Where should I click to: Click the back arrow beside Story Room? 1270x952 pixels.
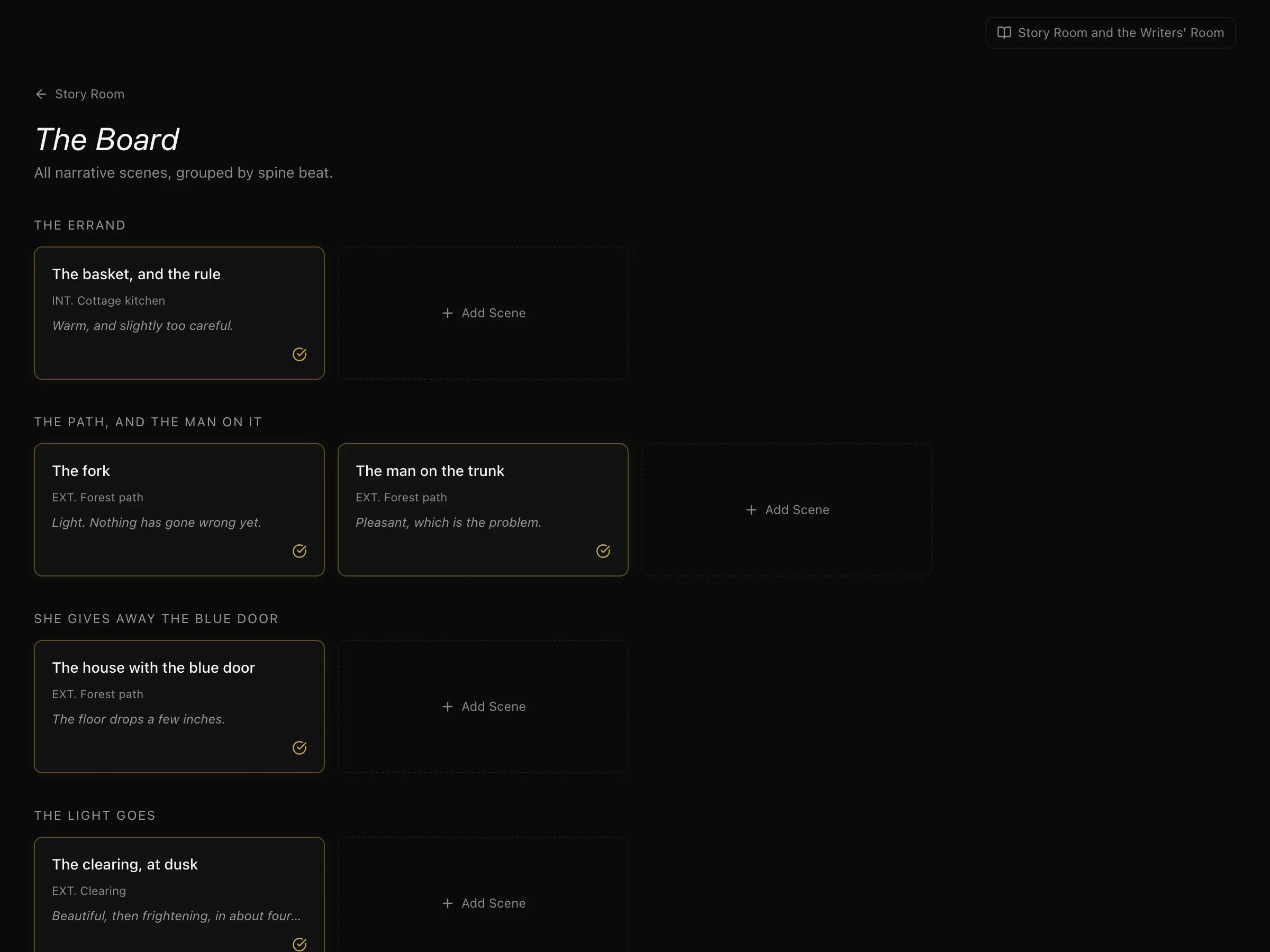[41, 94]
